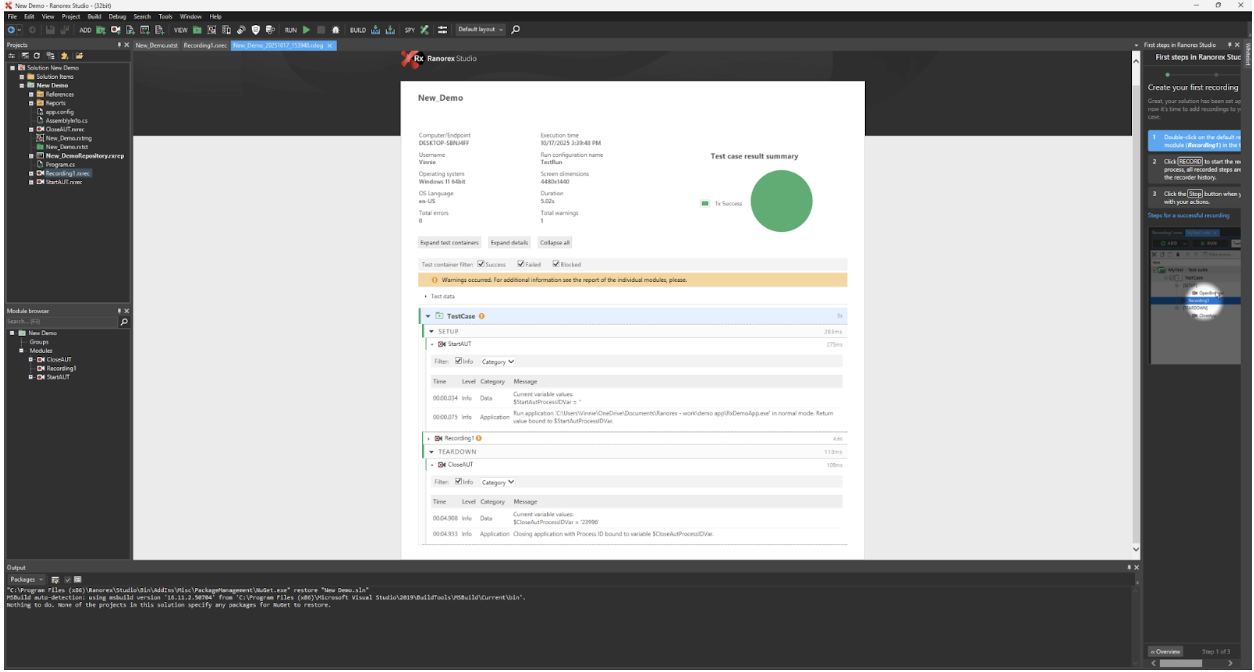Image resolution: width=1254 pixels, height=672 pixels.
Task: Click the Expand test containers button
Action: (x=449, y=242)
